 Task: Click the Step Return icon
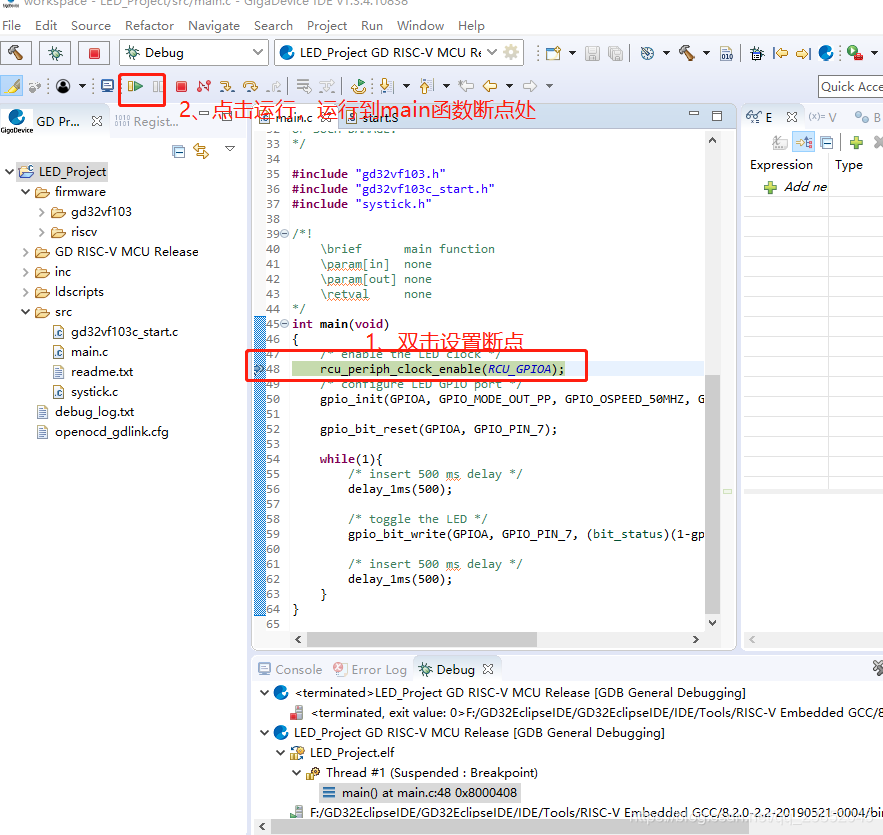tap(274, 86)
